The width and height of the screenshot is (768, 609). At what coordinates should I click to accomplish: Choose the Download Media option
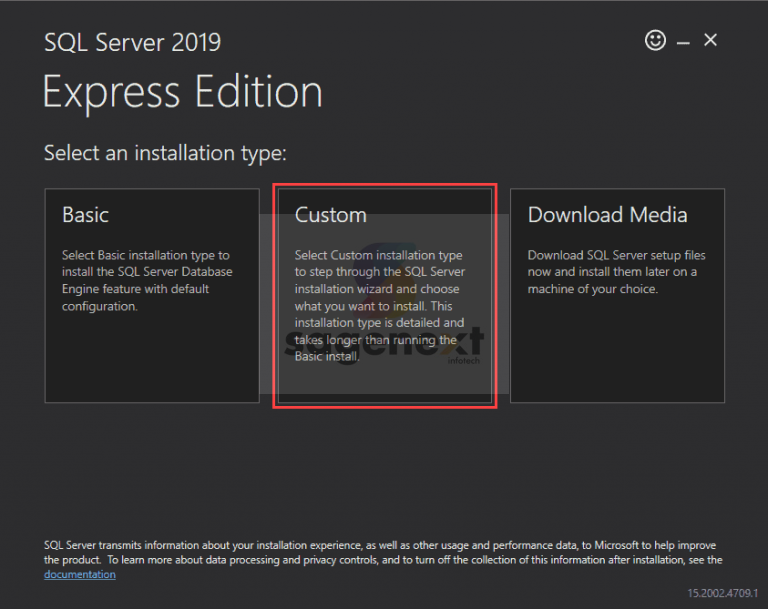[617, 295]
